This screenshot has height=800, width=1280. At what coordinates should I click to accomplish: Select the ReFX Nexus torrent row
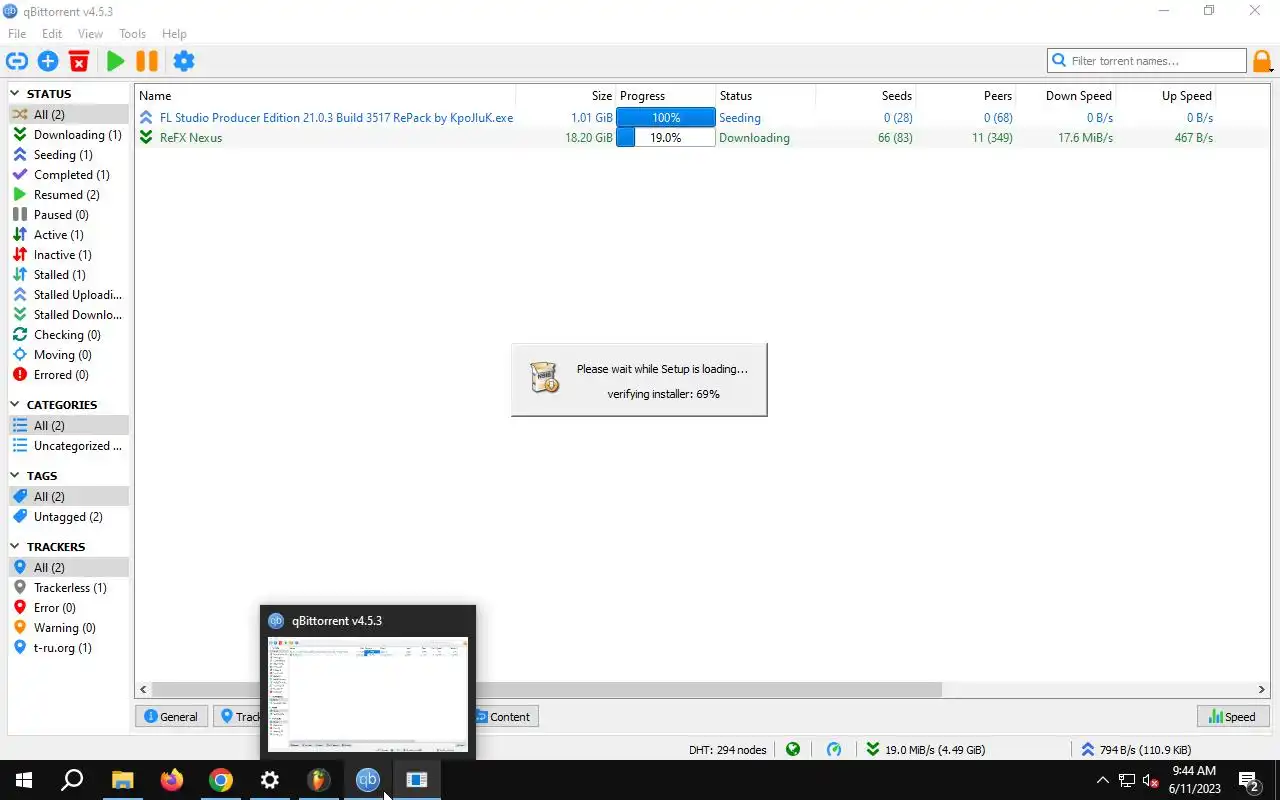[701, 138]
